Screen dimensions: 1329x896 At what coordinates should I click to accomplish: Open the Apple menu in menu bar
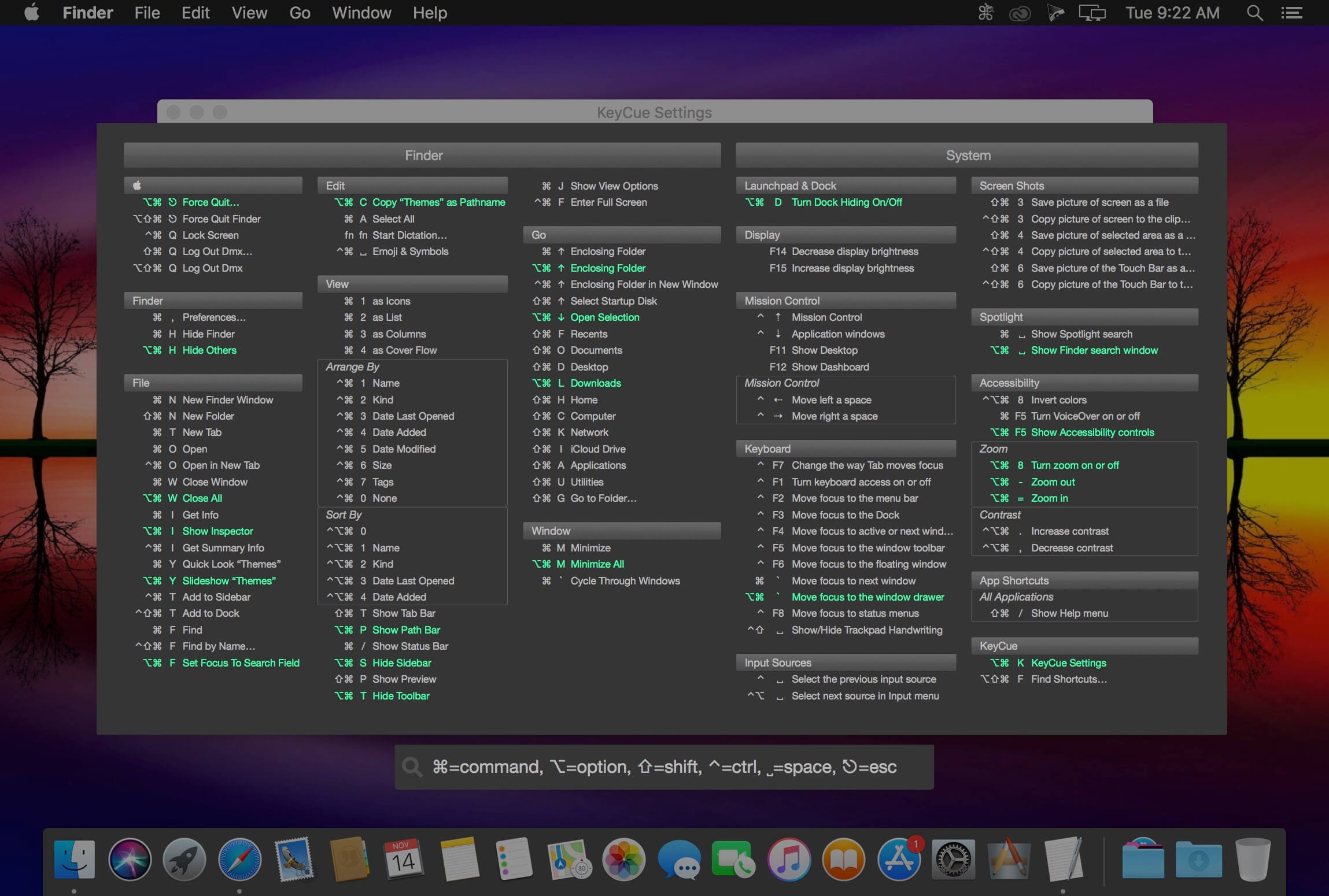[32, 13]
